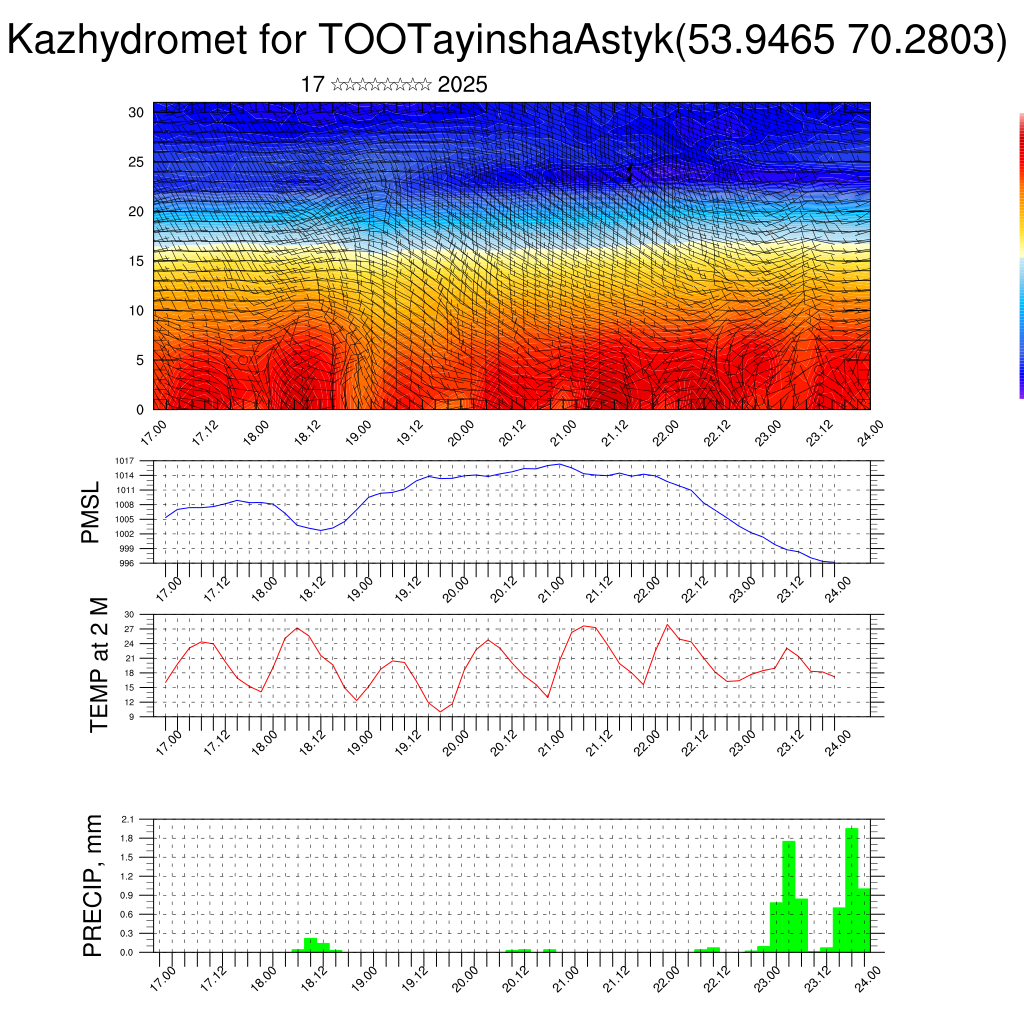This screenshot has height=1024, width=1024.
Task: Click the 22.00 label under the temperature chart
Action: (x=647, y=743)
